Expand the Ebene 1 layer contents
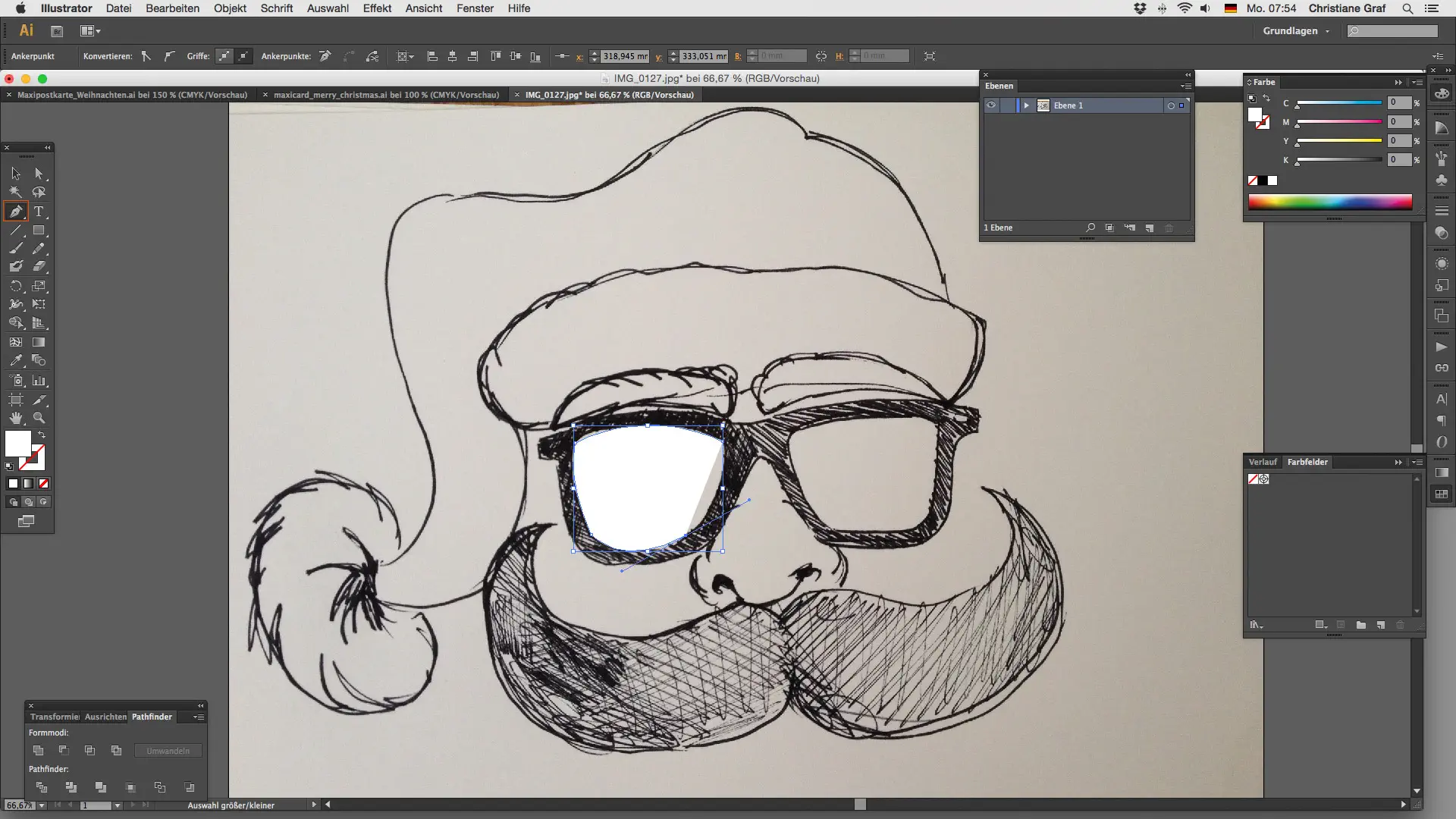1456x819 pixels. 1026,105
